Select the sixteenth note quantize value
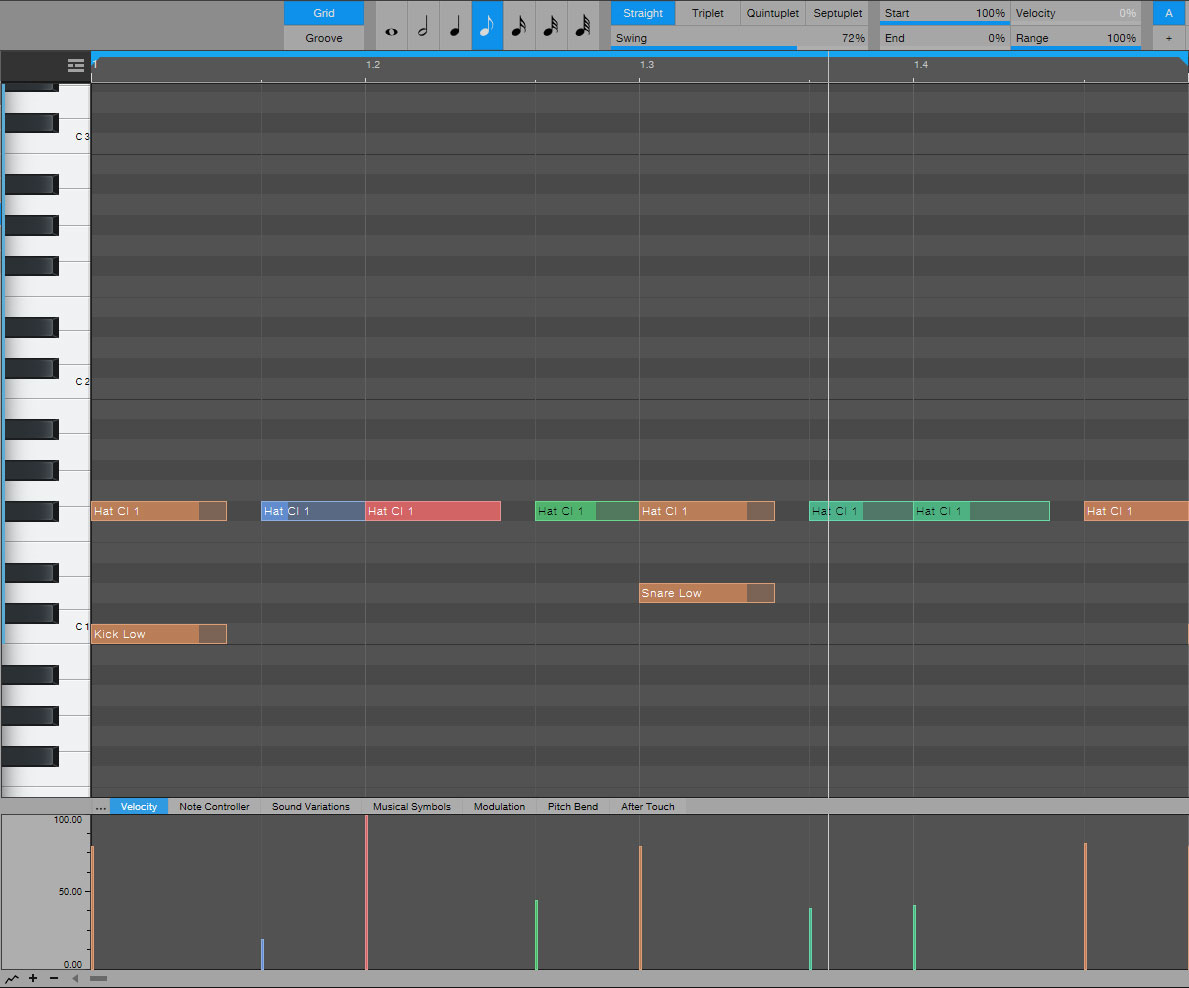This screenshot has height=988, width=1189. [x=519, y=26]
